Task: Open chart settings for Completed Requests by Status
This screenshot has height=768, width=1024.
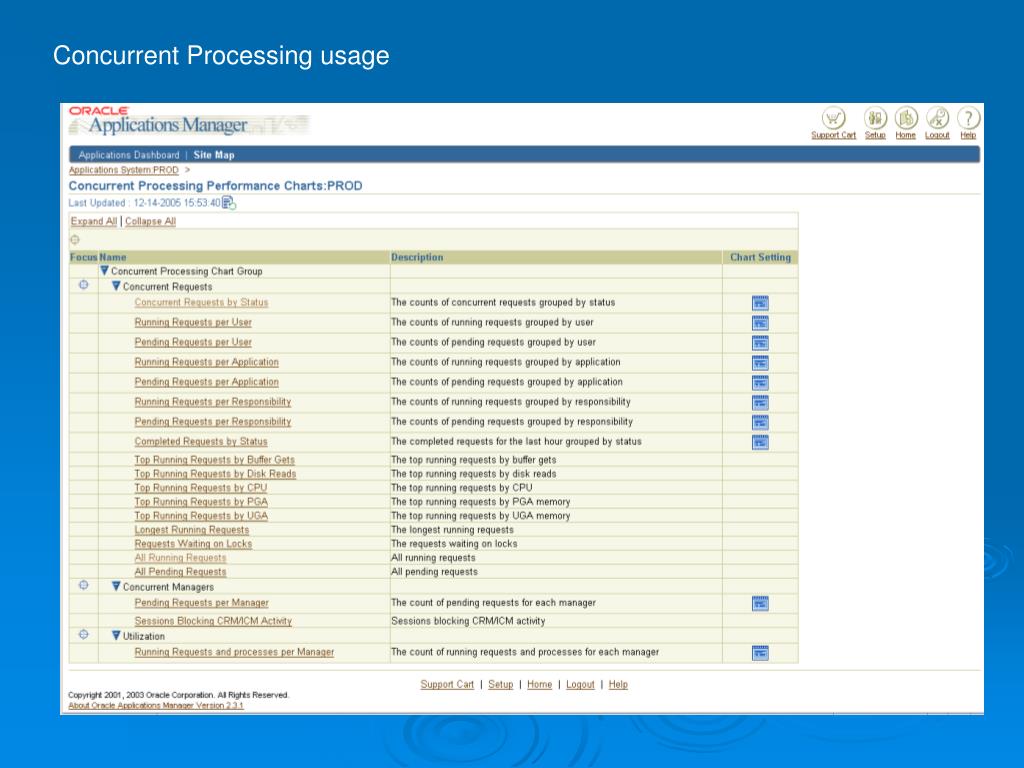Action: click(x=760, y=443)
